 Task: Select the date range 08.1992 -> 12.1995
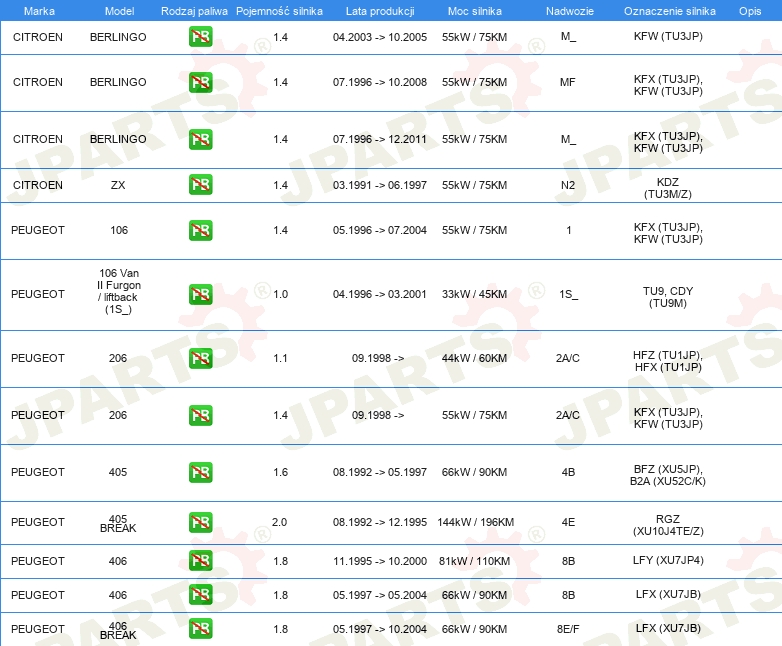click(380, 522)
